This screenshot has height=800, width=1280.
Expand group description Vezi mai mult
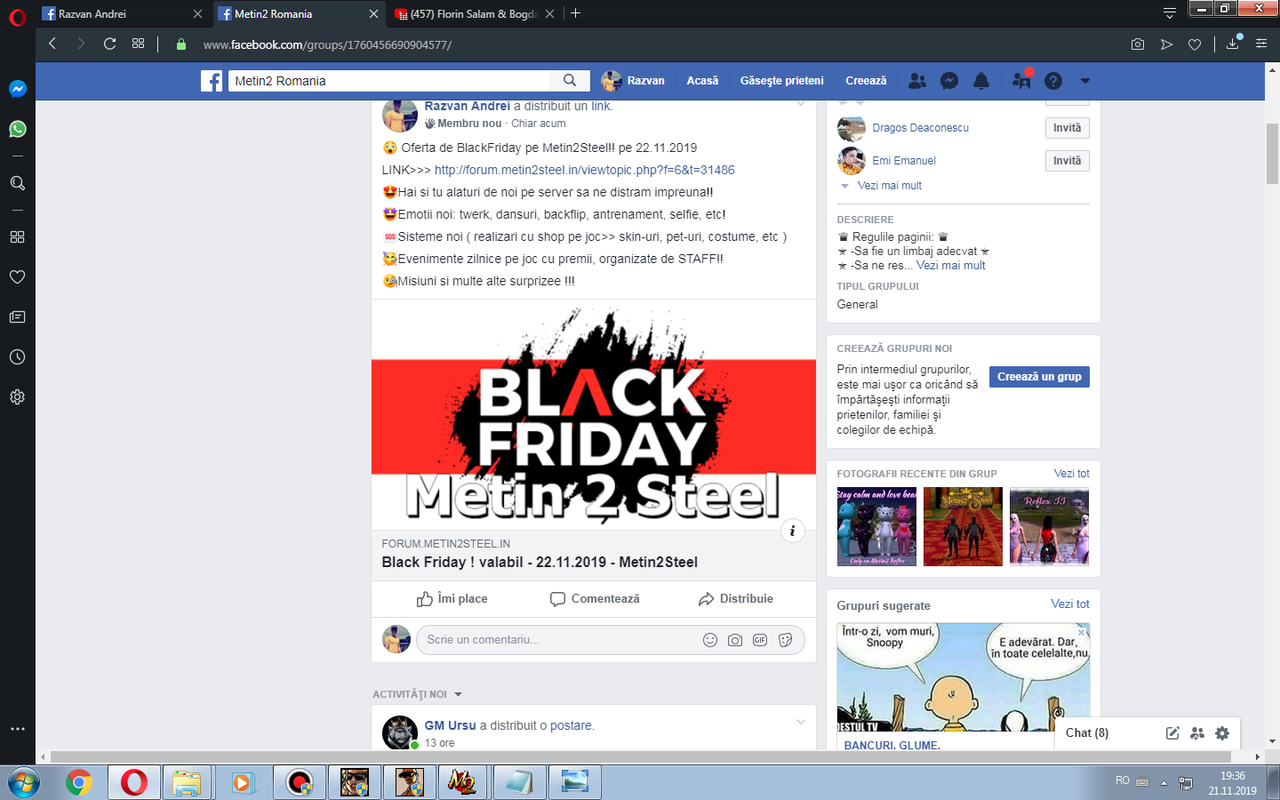[951, 266]
